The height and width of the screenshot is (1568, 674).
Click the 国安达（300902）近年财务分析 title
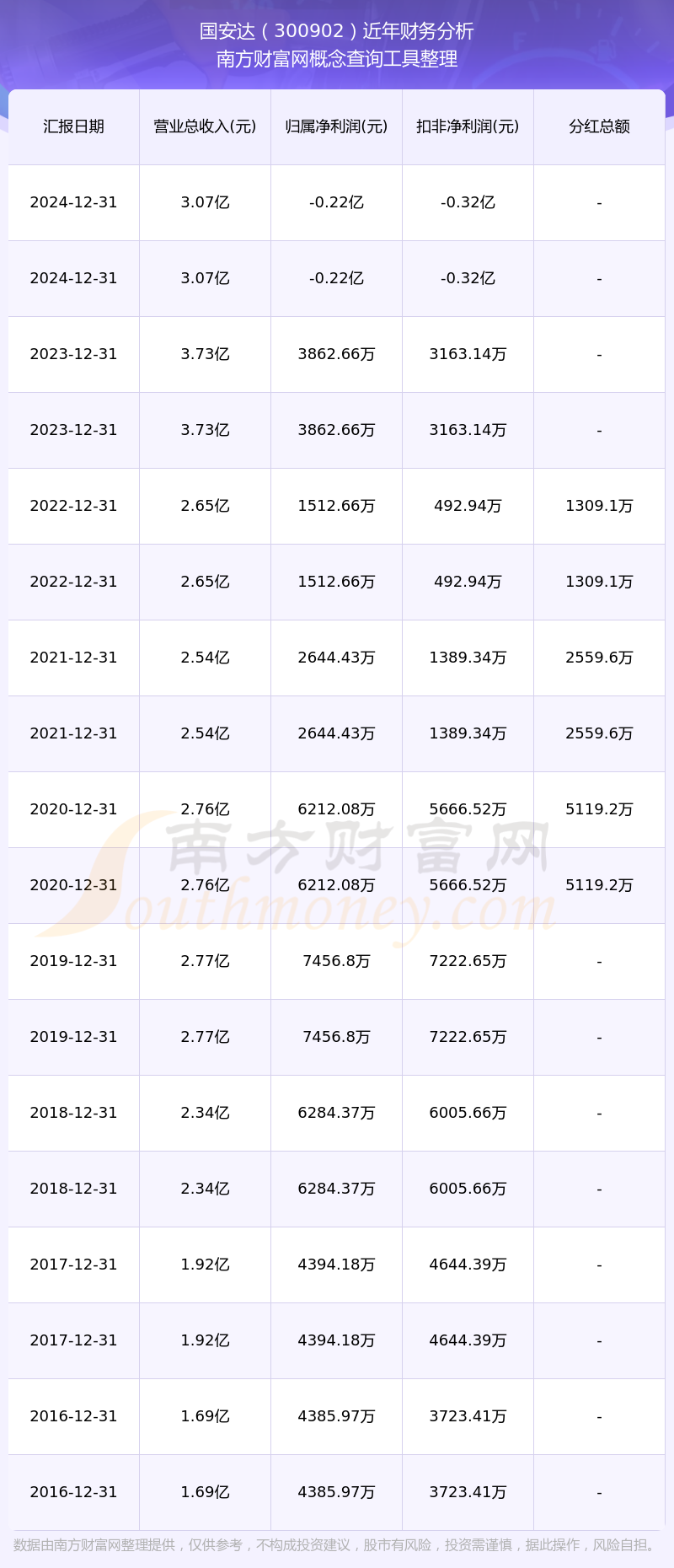coord(337,31)
